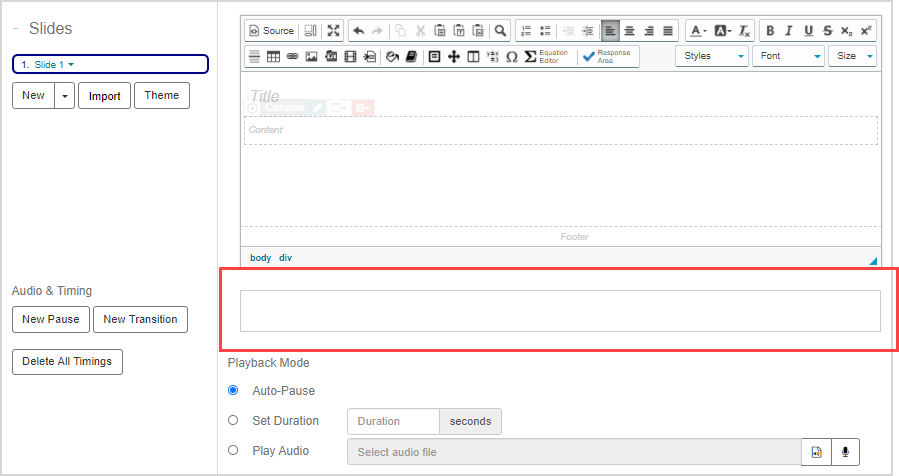Viewport: 899px width, 476px height.
Task: Insert a table
Action: tap(273, 57)
